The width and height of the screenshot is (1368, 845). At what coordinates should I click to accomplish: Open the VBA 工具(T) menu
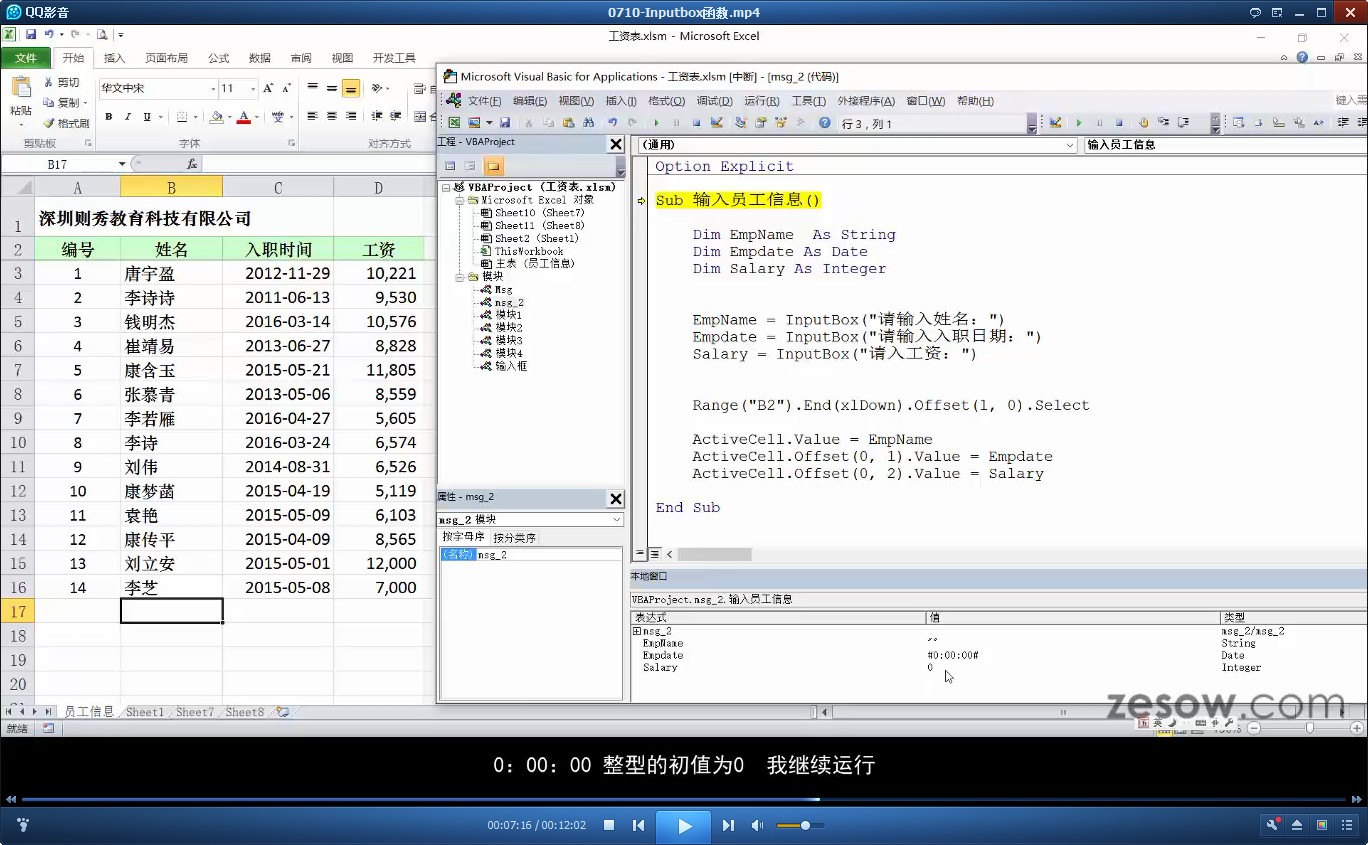809,101
